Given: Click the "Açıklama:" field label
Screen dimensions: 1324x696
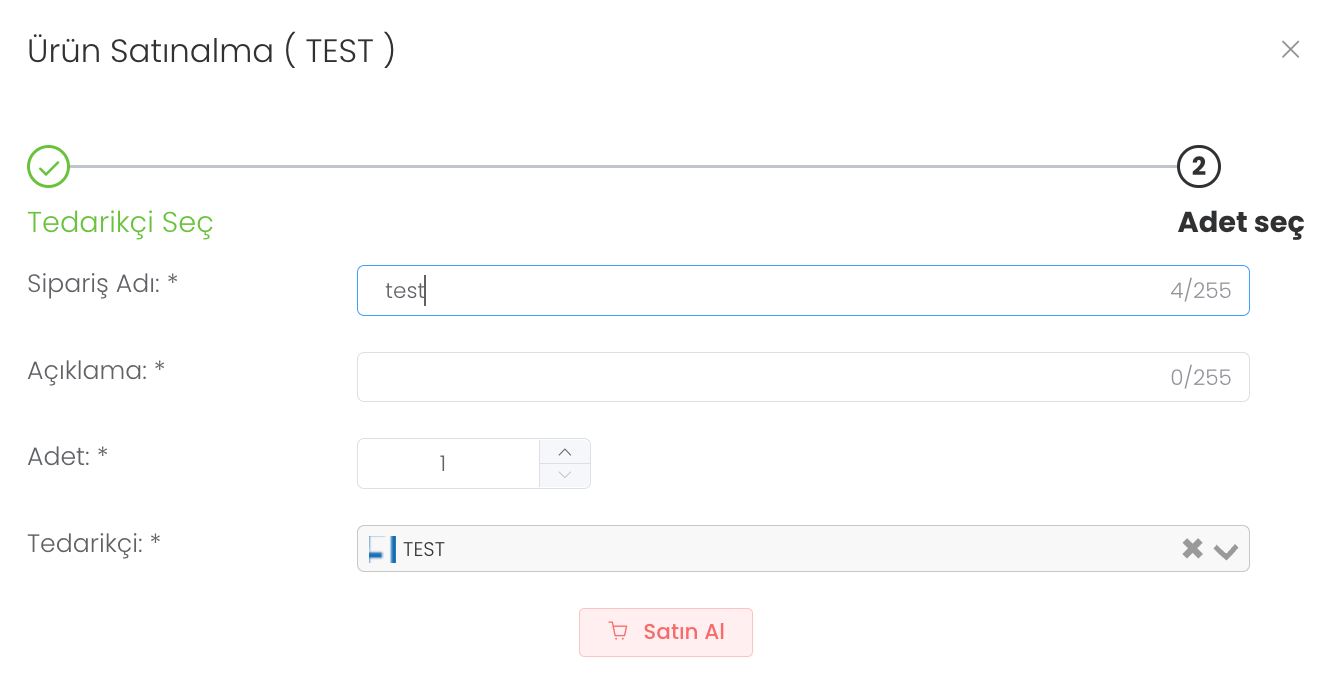Looking at the screenshot, I should [x=95, y=370].
